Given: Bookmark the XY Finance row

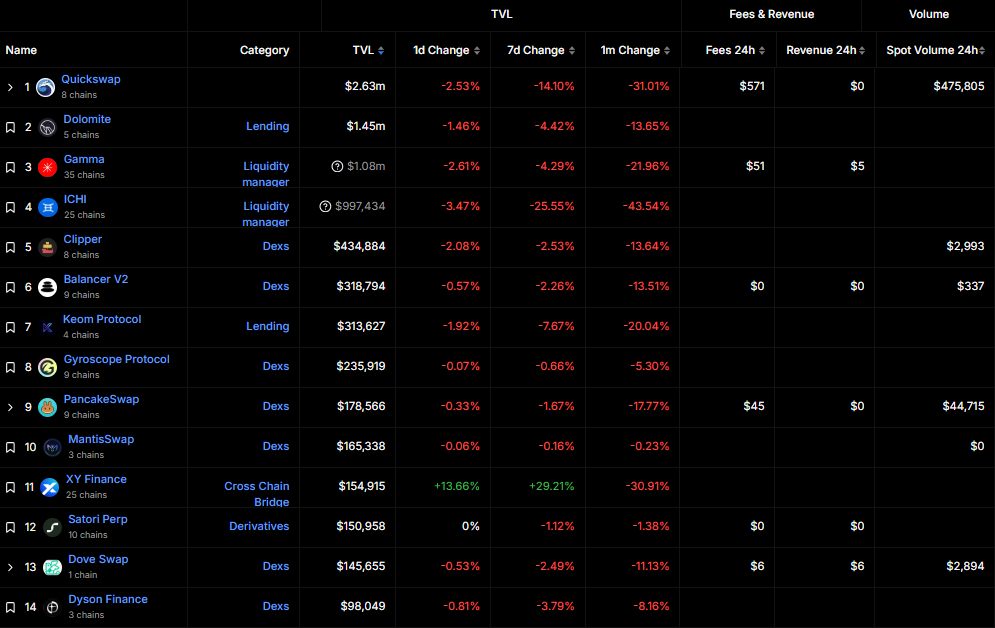Looking at the screenshot, I should click(x=10, y=487).
